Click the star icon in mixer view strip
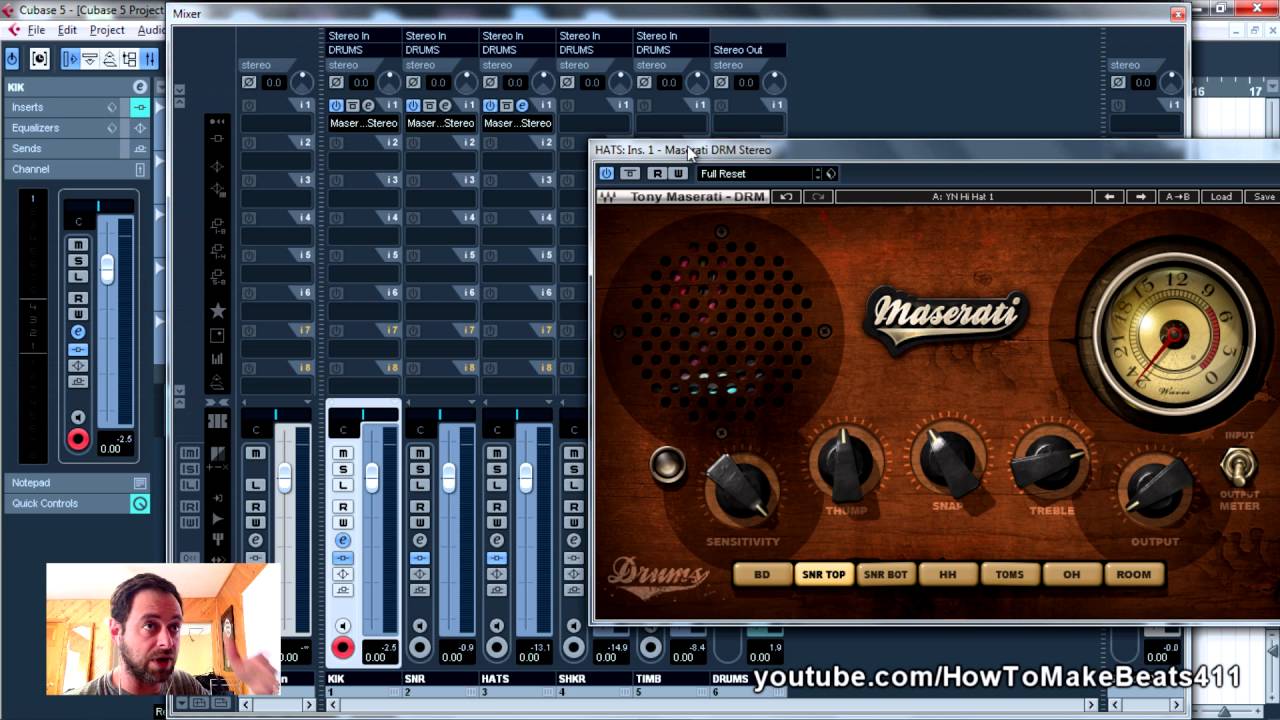 tap(217, 311)
